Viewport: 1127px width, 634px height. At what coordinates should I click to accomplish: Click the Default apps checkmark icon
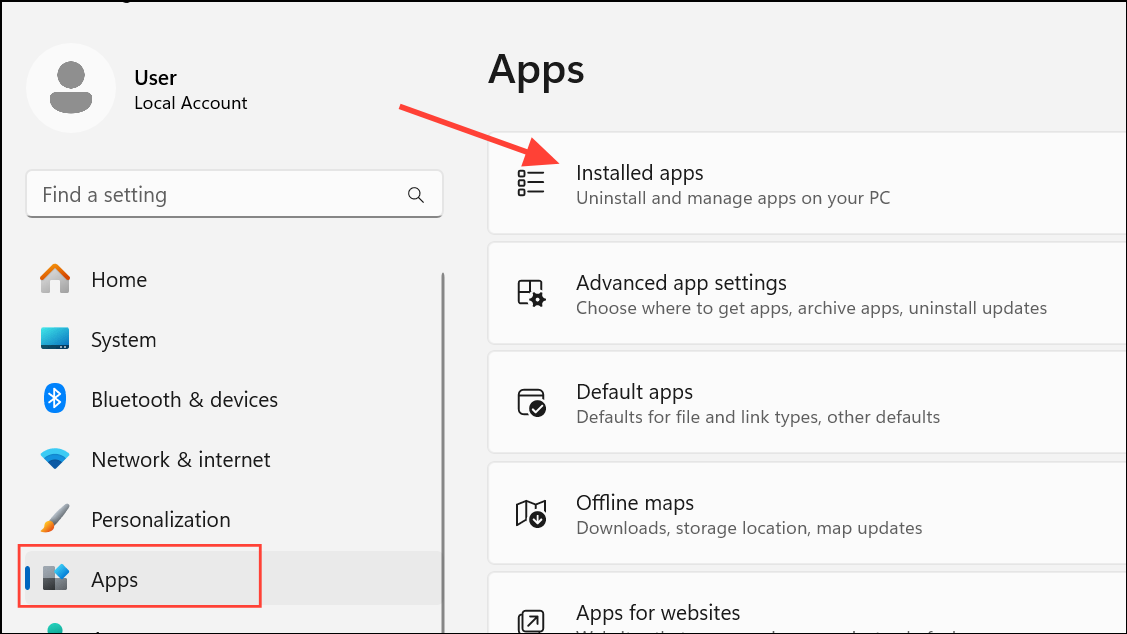pyautogui.click(x=531, y=403)
